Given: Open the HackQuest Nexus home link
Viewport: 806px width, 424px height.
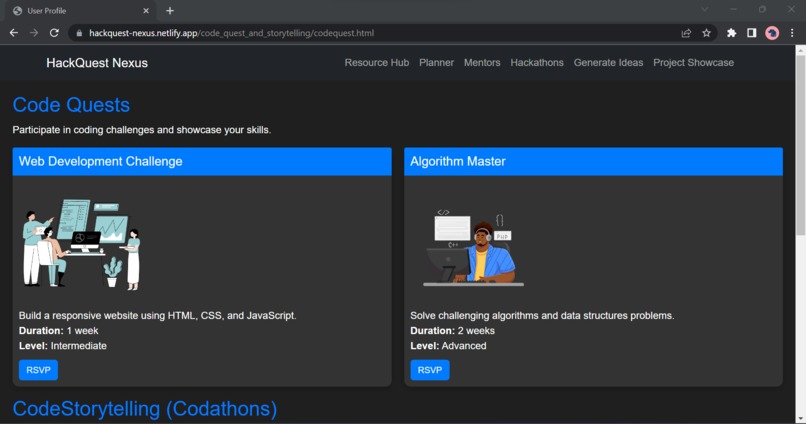Looking at the screenshot, I should [97, 63].
